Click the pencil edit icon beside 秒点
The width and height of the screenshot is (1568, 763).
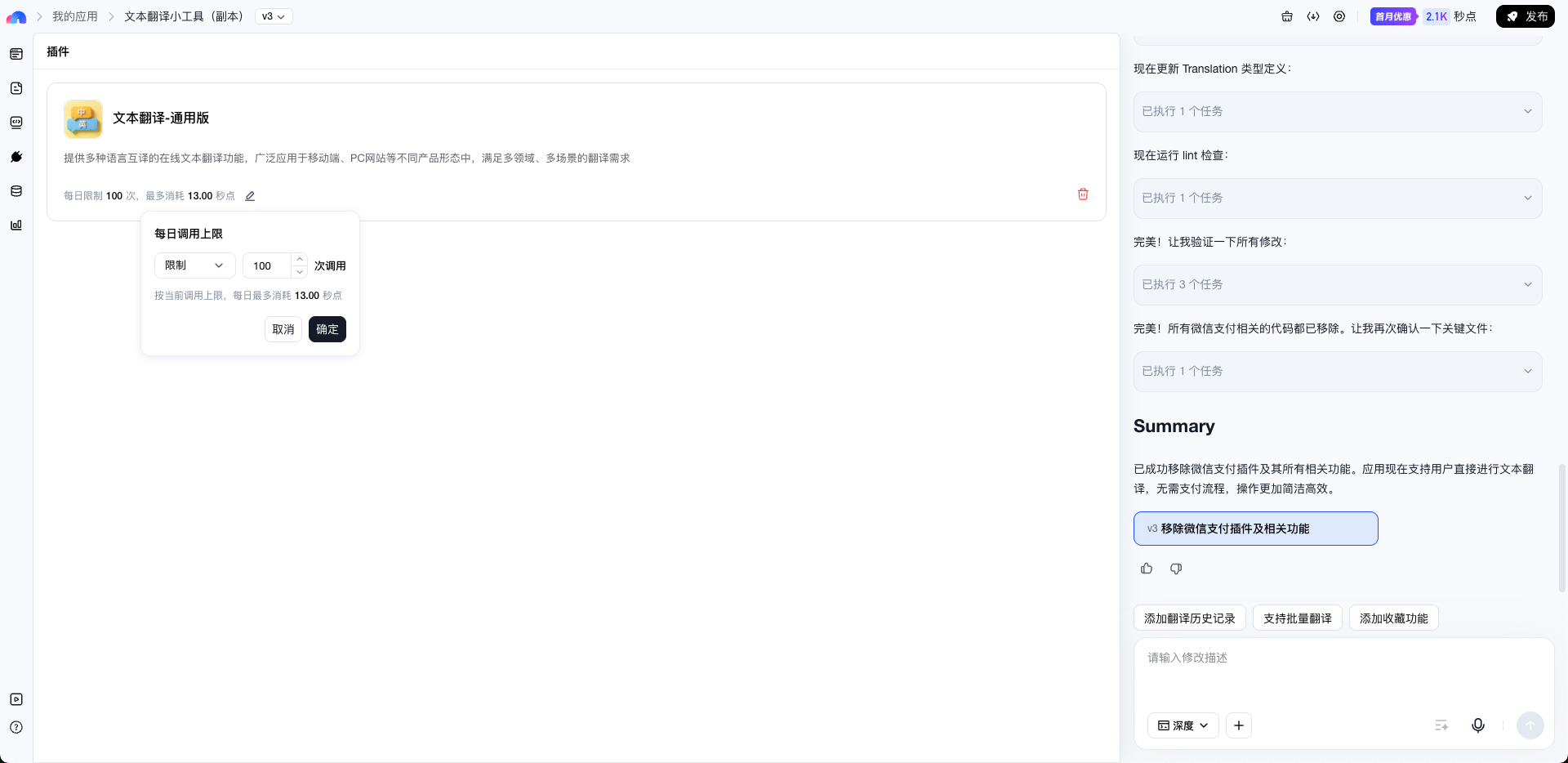click(x=250, y=196)
